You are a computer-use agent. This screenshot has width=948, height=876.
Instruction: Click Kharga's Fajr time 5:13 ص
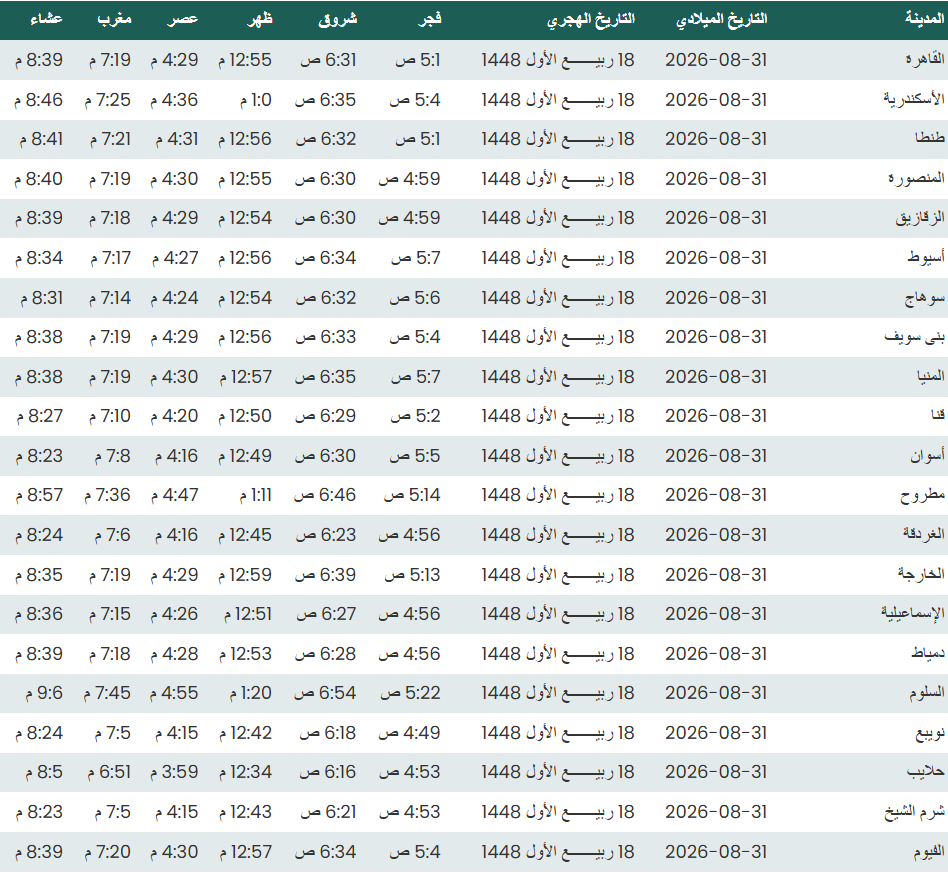point(413,575)
